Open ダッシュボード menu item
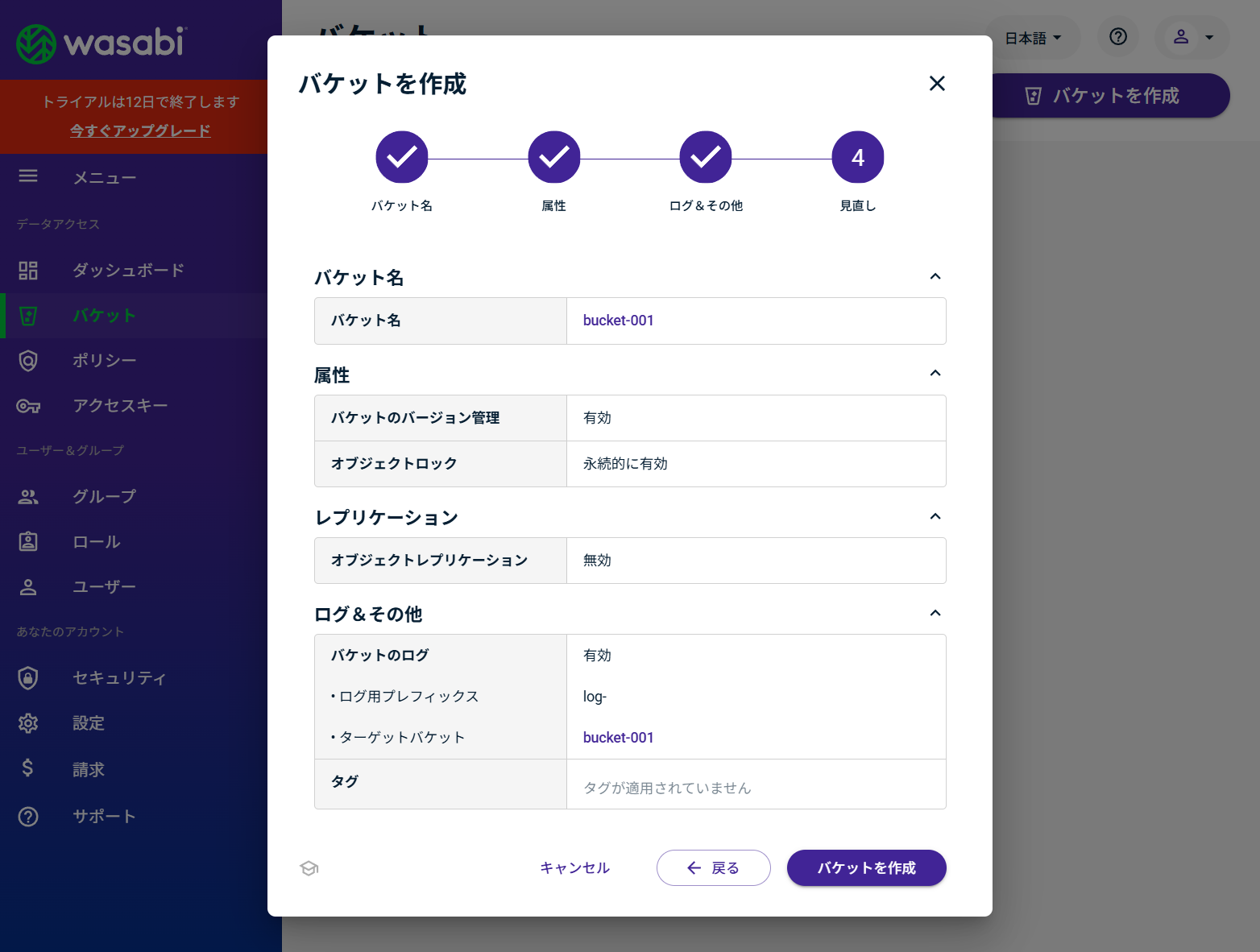Viewport: 1260px width, 952px height. [129, 270]
